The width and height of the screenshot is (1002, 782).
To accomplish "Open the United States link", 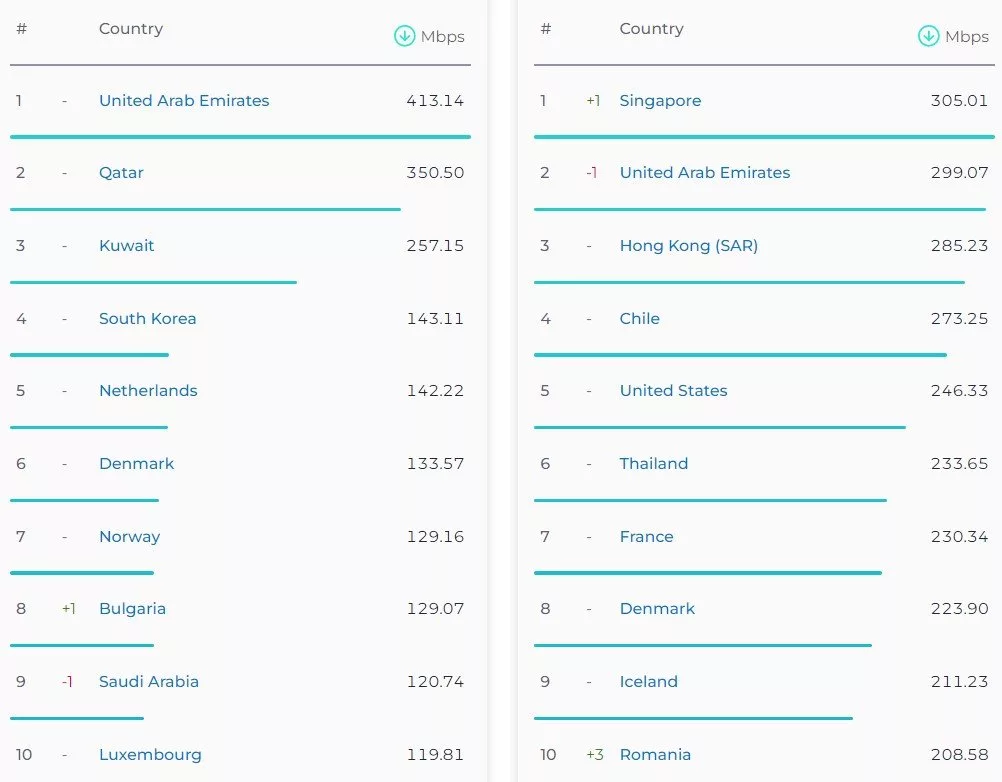I will [673, 391].
